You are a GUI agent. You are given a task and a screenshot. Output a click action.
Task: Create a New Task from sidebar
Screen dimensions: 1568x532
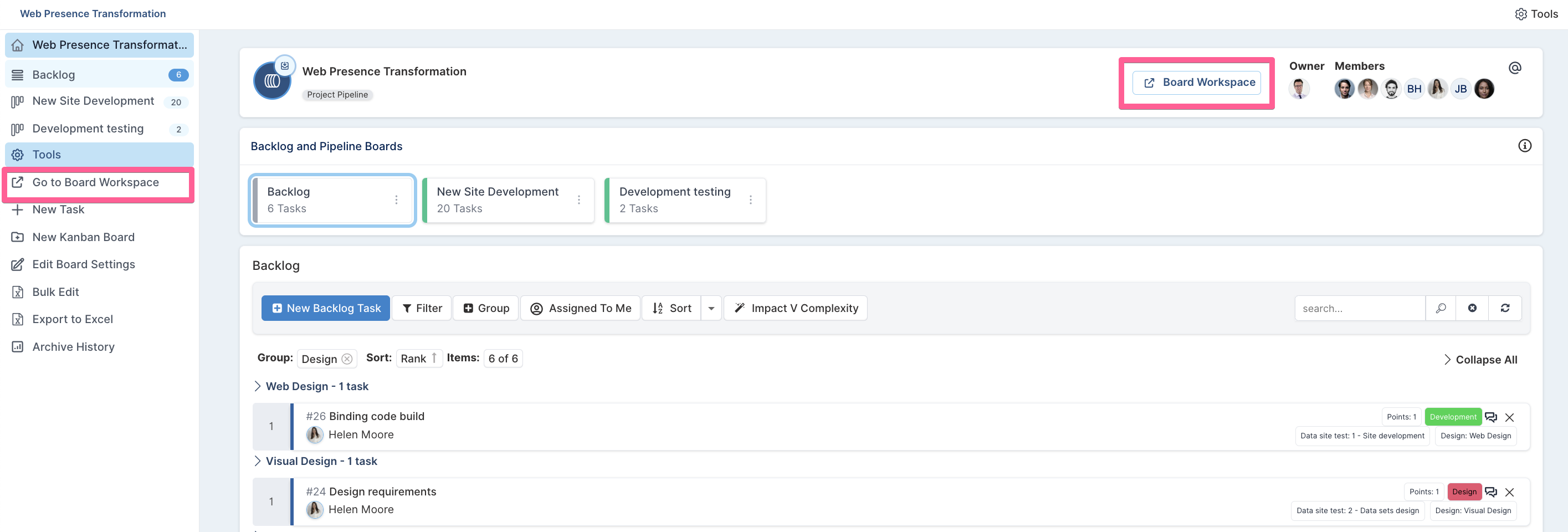click(99, 209)
